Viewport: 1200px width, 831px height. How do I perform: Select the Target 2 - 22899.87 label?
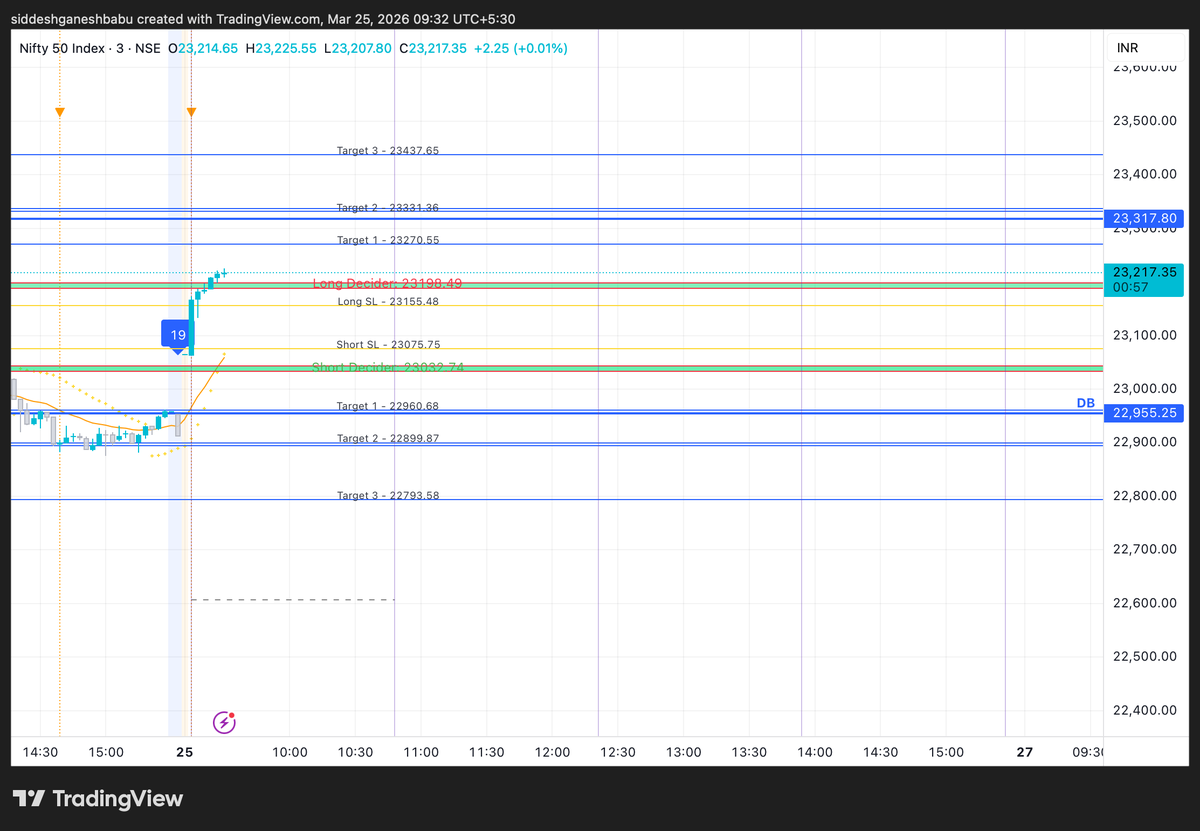(388, 438)
